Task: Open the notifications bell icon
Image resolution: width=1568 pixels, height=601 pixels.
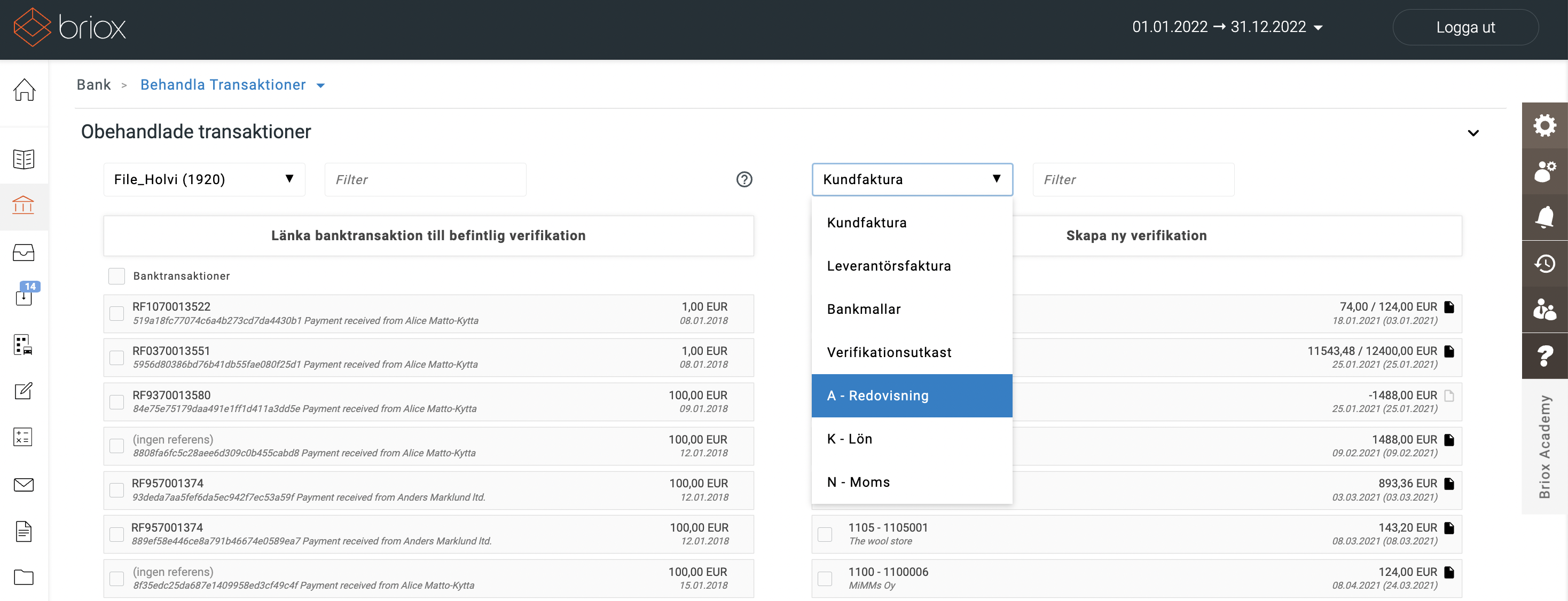Action: pos(1545,217)
